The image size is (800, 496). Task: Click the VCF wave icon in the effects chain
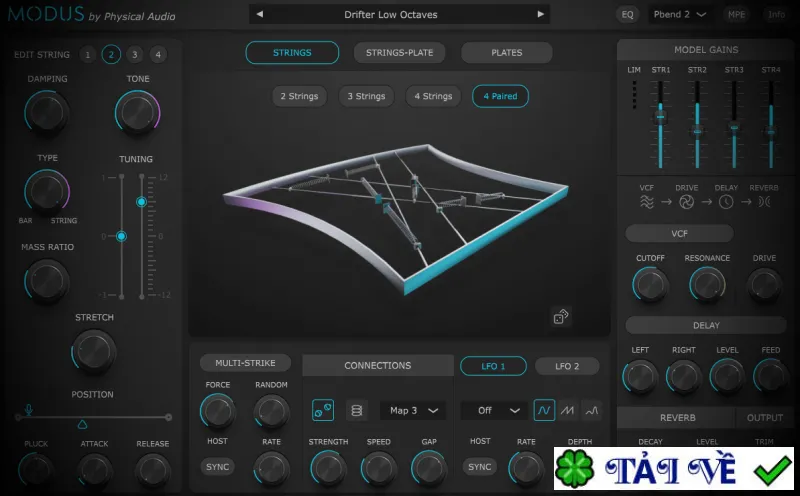pyautogui.click(x=646, y=202)
